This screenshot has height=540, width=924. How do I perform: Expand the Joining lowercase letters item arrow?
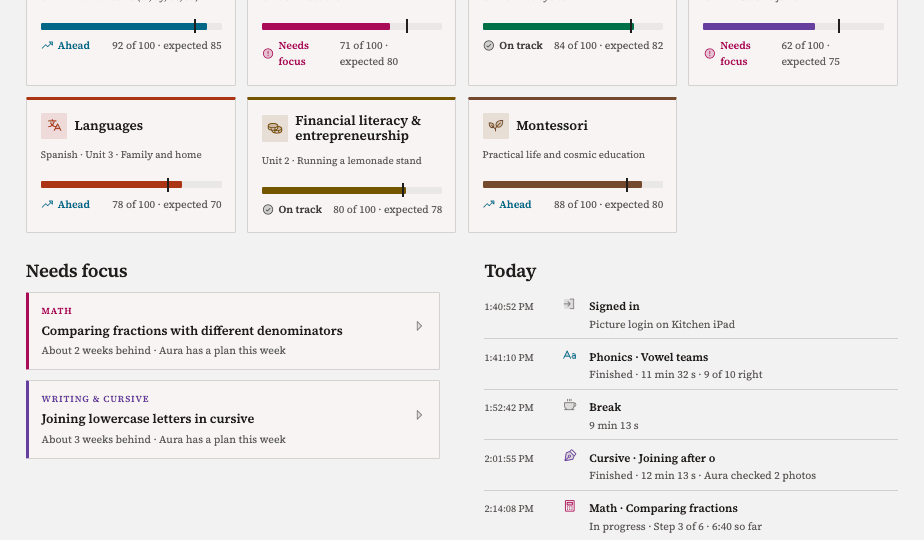pos(419,415)
